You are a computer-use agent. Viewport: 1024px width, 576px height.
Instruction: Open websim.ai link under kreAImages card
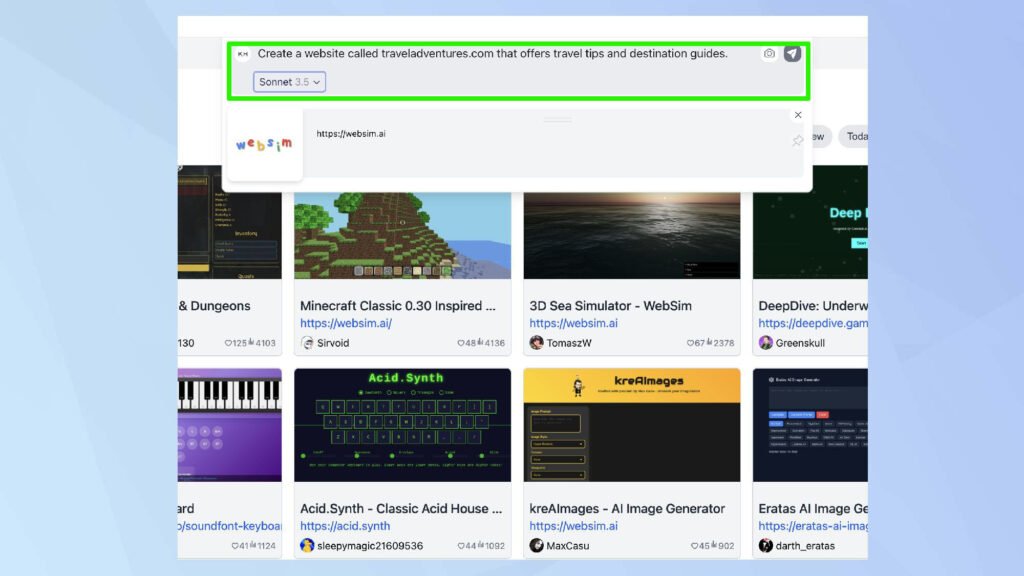[573, 526]
